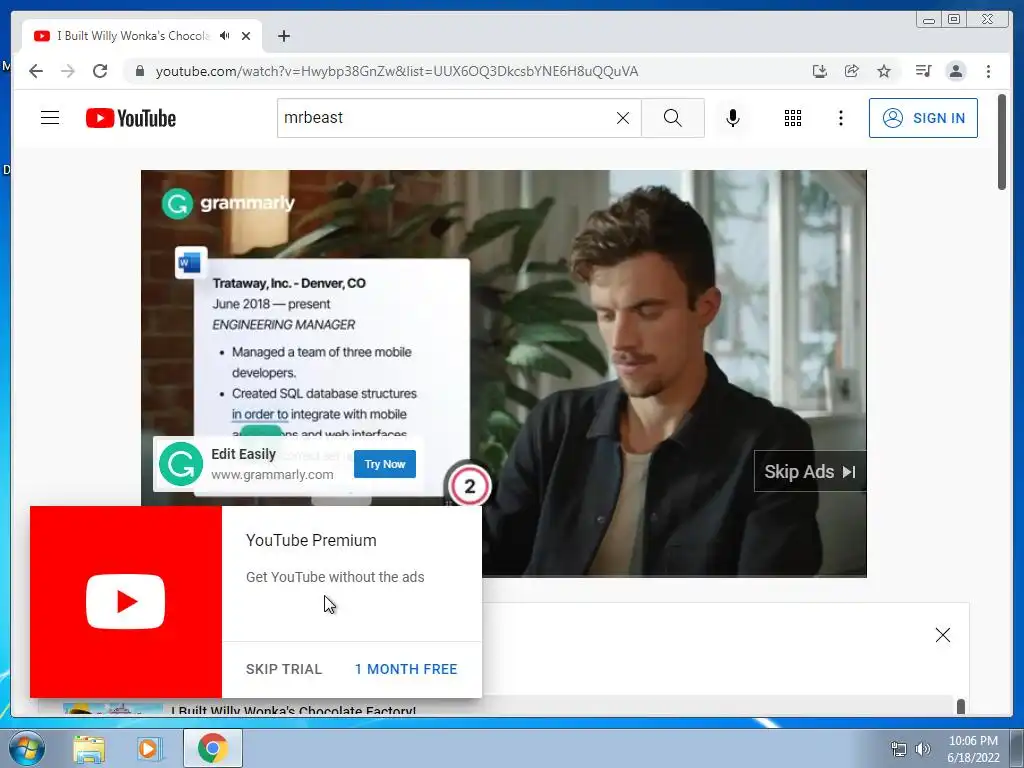Open the YouTube guide hamburger menu
Viewport: 1024px width, 768px height.
coord(50,118)
